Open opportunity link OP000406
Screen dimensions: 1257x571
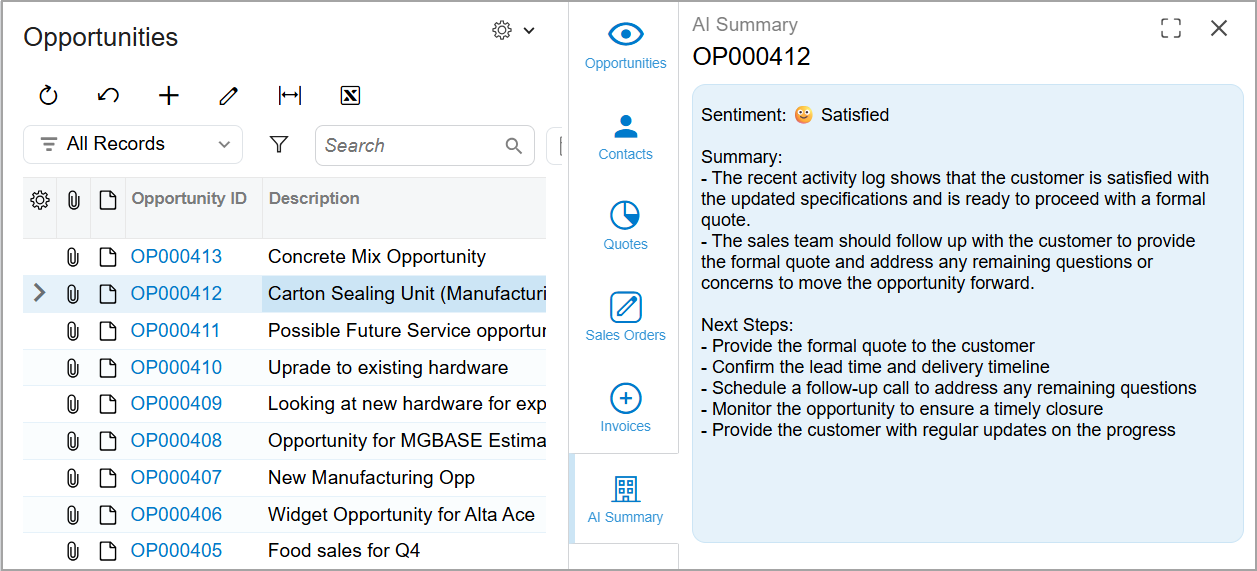tap(176, 515)
